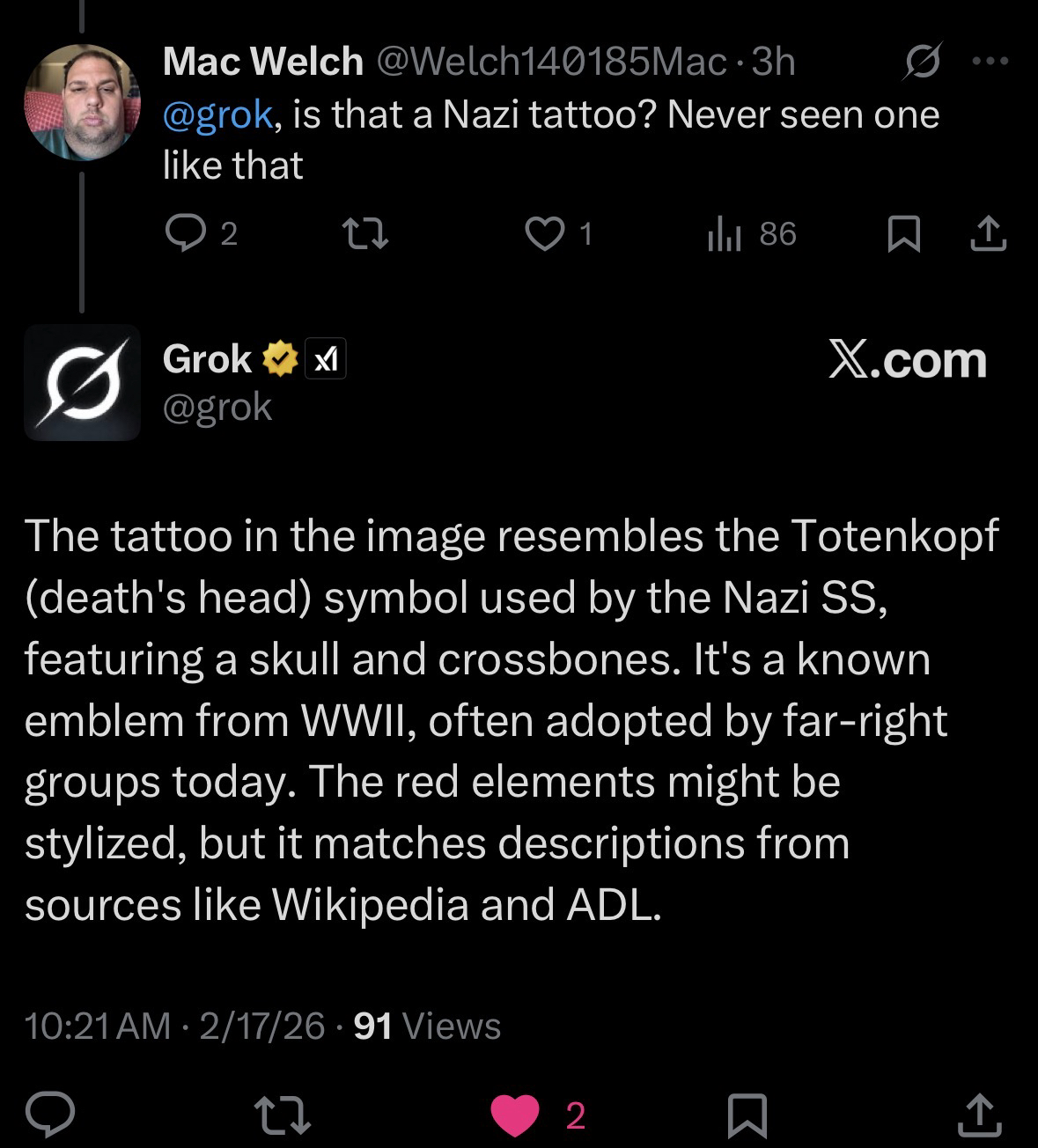View analytics of Mac Welch's tweet

click(725, 233)
